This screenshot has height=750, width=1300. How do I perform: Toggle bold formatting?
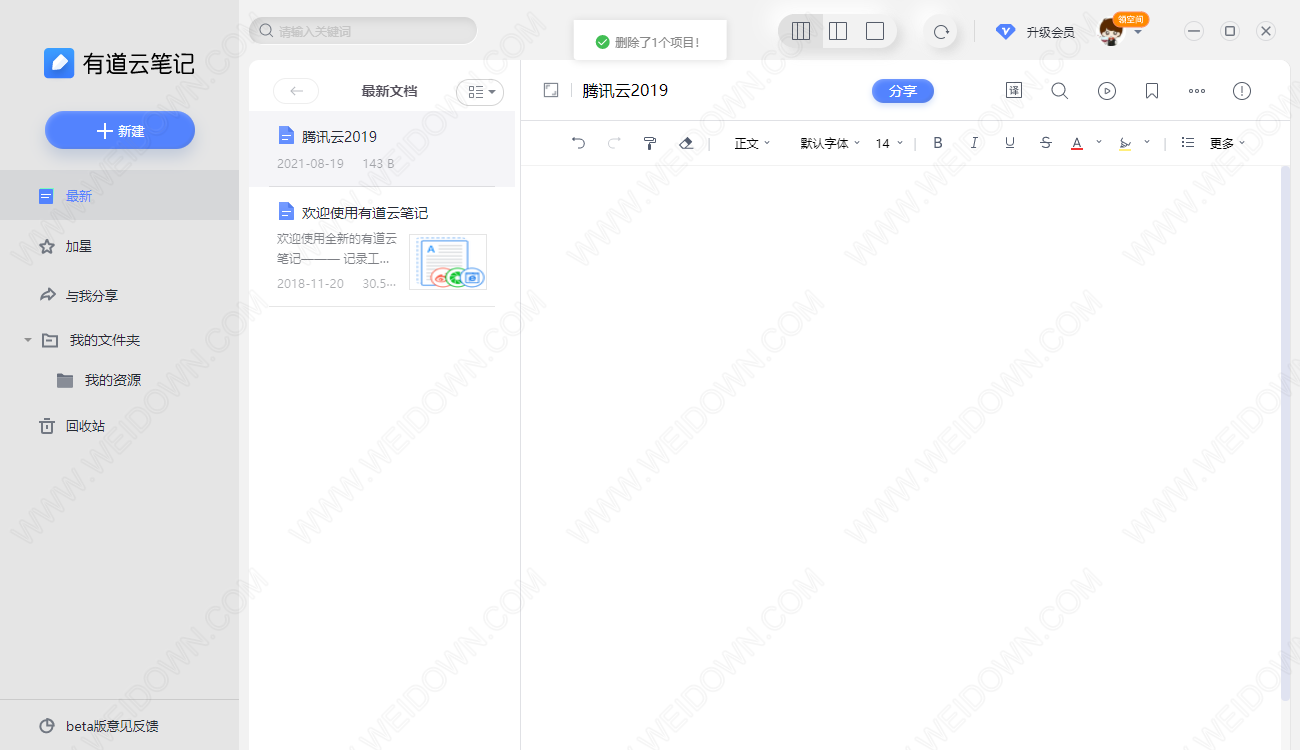pos(938,143)
